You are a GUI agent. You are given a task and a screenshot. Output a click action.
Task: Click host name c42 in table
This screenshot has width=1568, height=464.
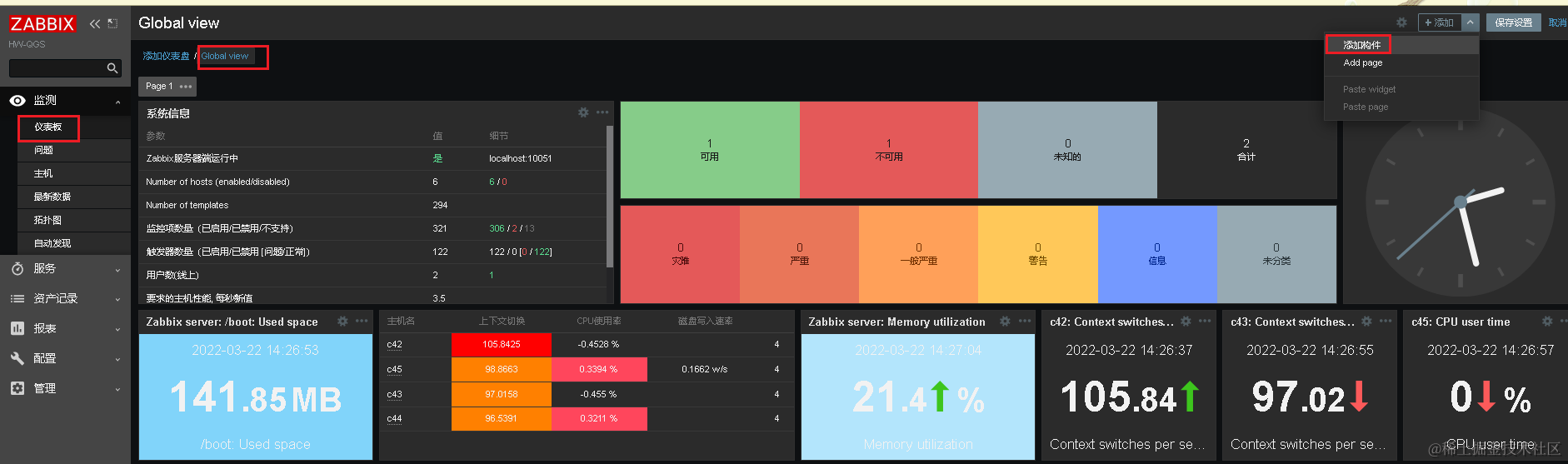click(x=394, y=344)
